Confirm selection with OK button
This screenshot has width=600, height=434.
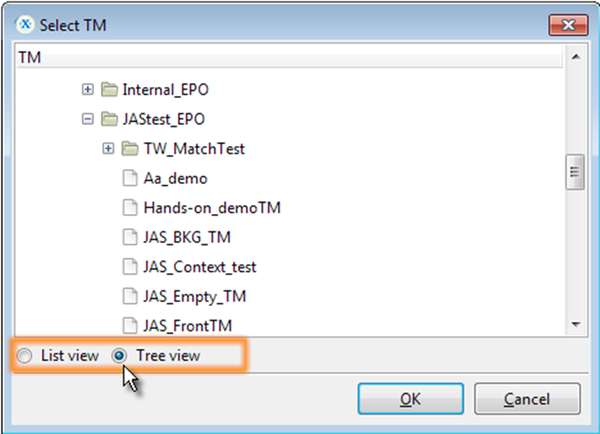pyautogui.click(x=410, y=399)
